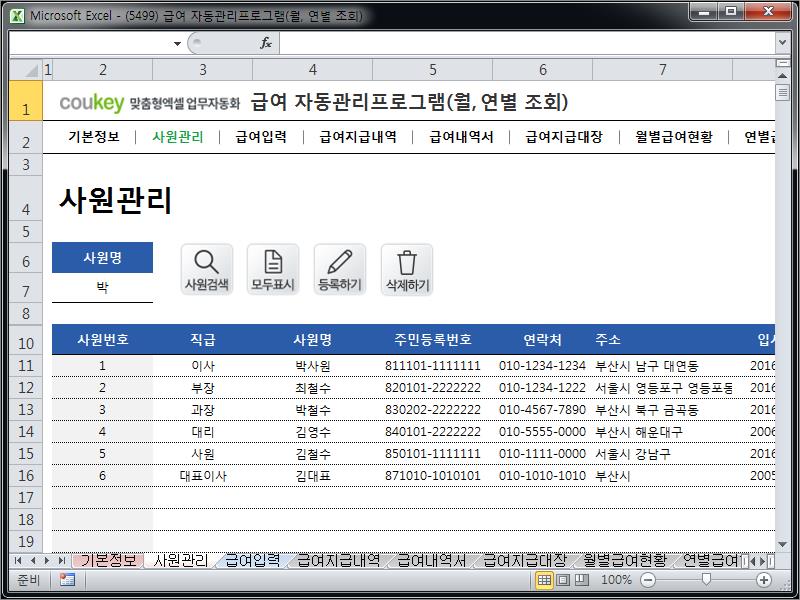
Task: Go to previous sheet tab arrow
Action: (x=33, y=561)
